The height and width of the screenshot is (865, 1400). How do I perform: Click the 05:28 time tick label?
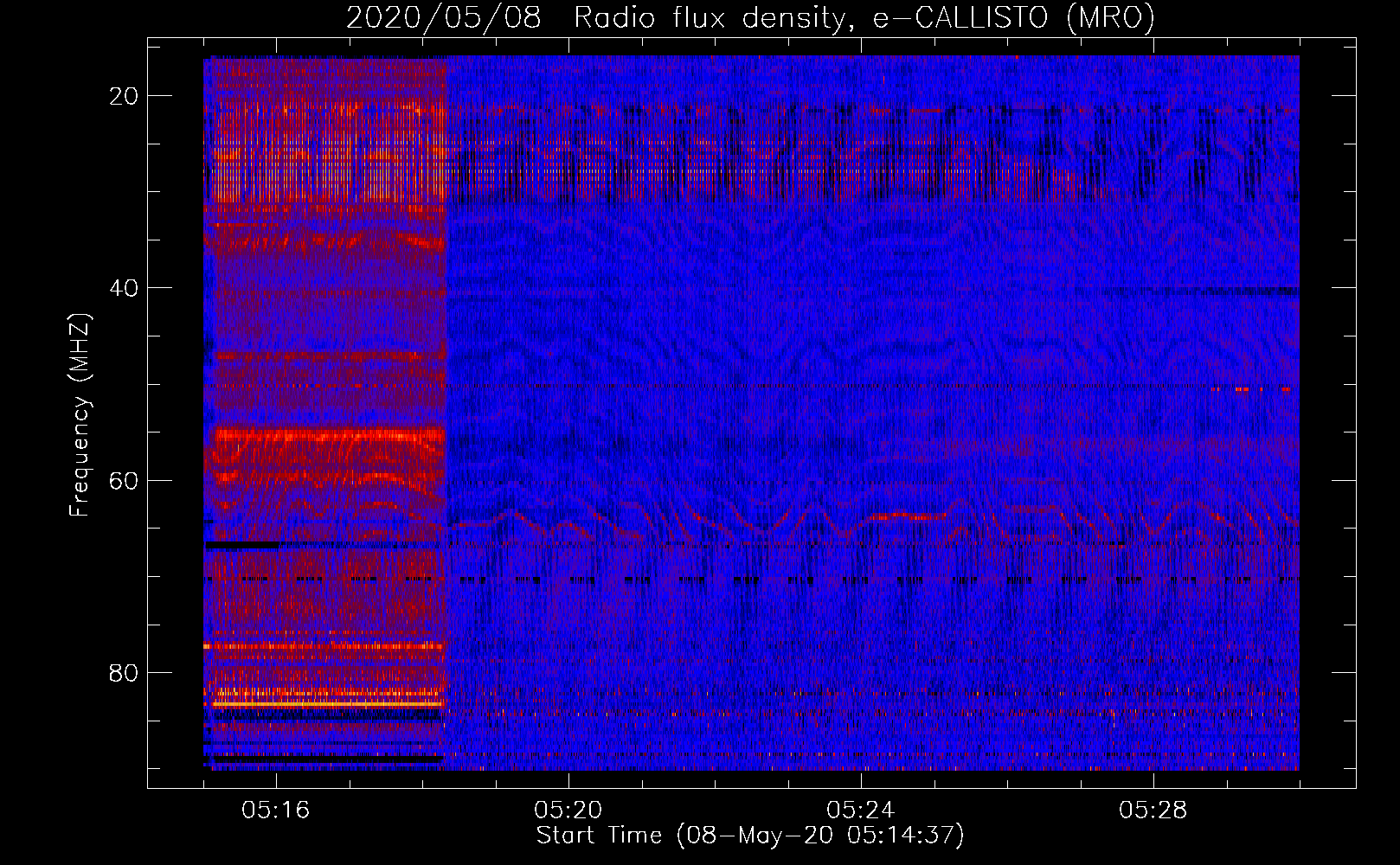pyautogui.click(x=1153, y=811)
